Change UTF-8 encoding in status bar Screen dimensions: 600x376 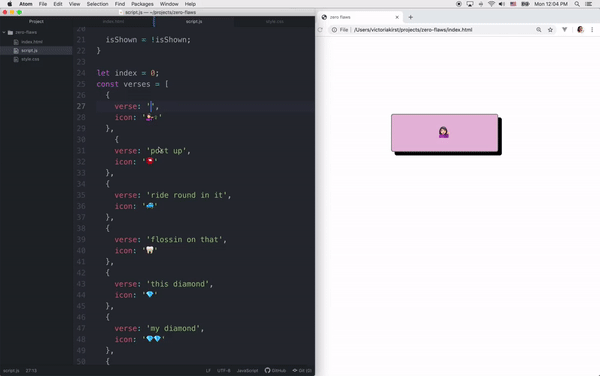click(x=224, y=371)
